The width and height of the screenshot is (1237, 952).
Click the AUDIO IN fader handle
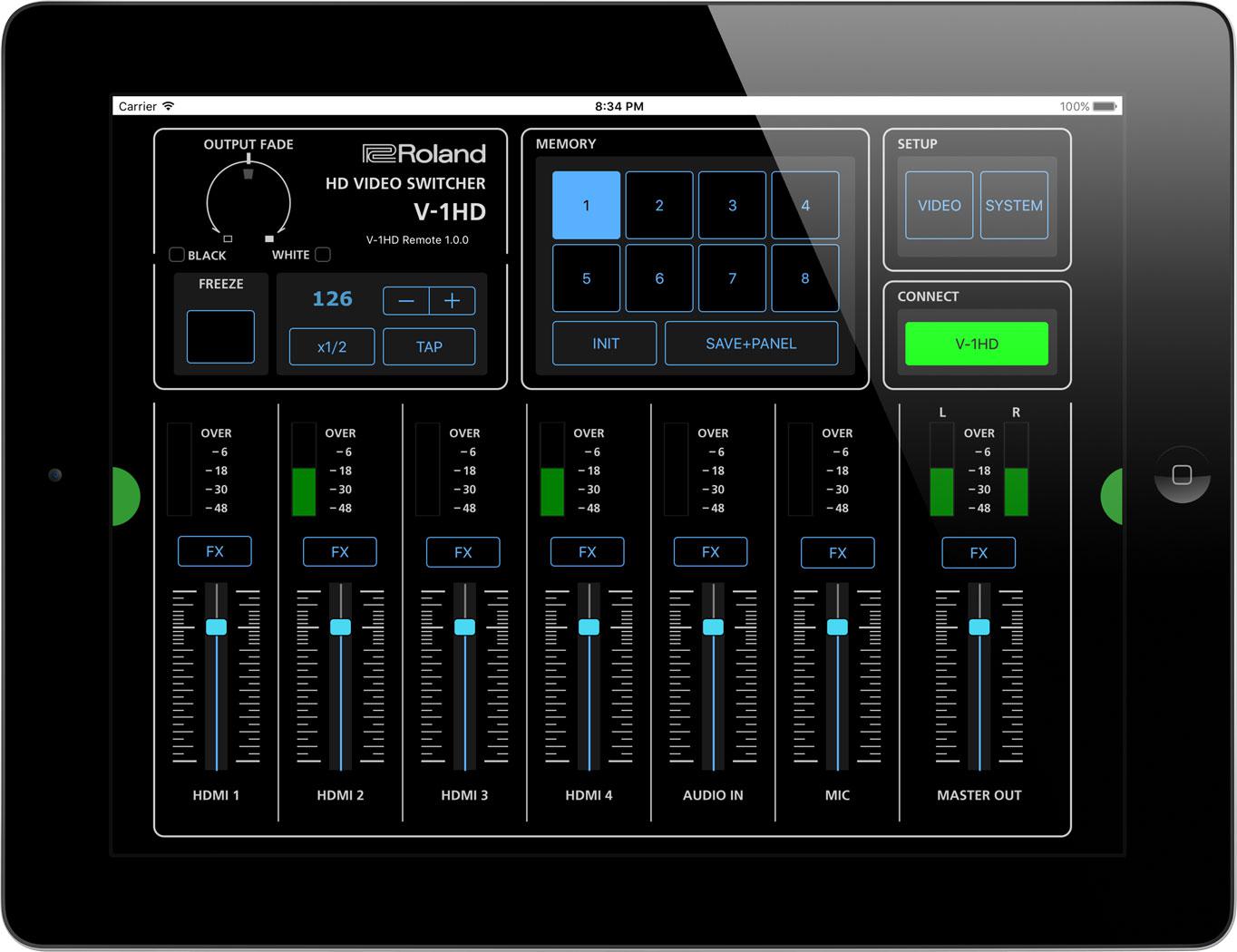coord(713,627)
